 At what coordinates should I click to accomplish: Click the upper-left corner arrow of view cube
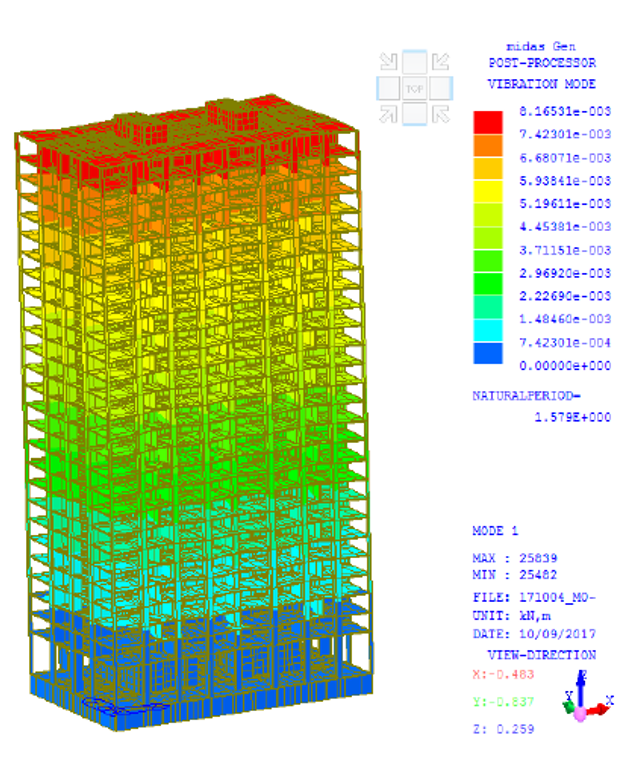(389, 62)
